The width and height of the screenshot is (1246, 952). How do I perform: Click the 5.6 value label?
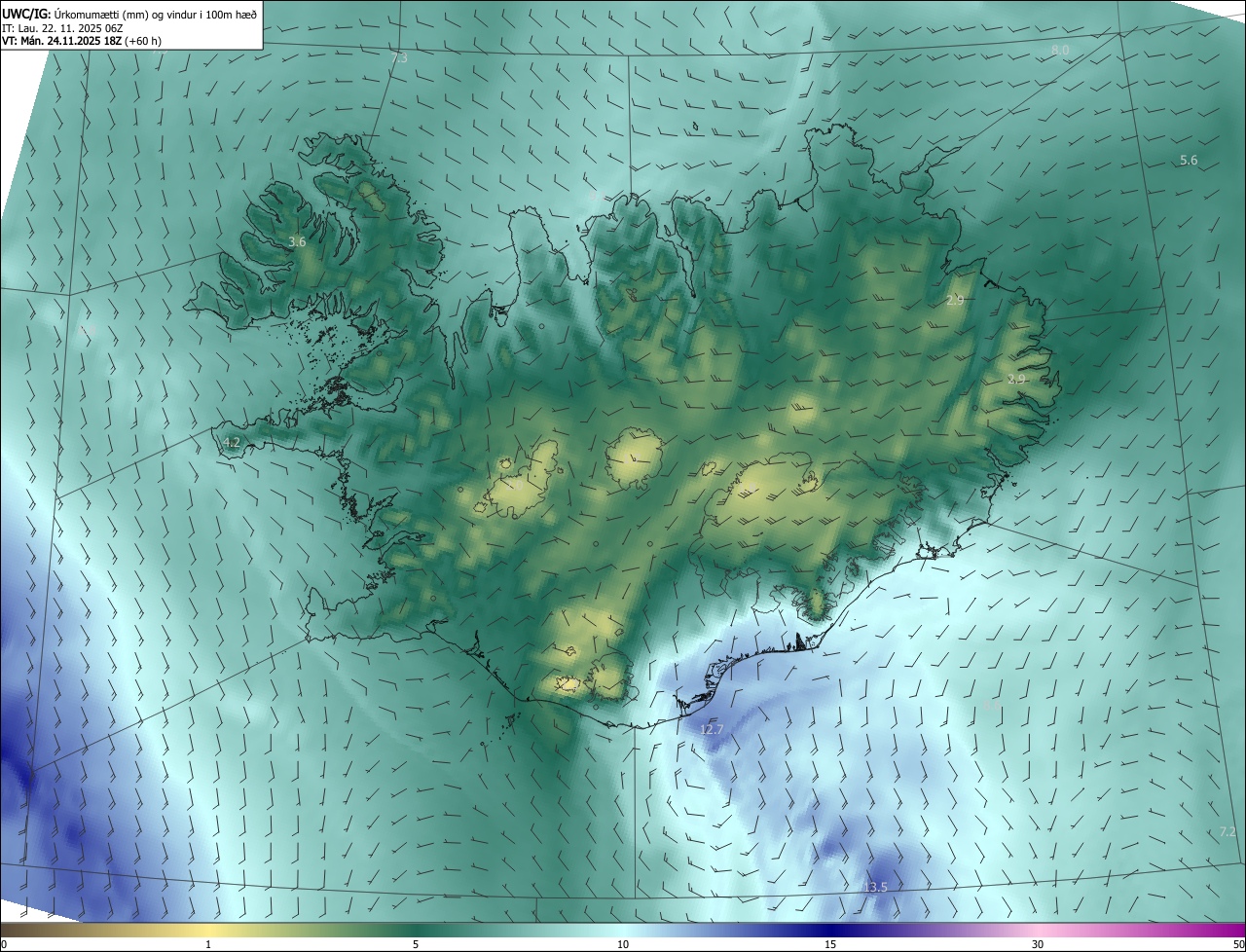(x=1189, y=160)
